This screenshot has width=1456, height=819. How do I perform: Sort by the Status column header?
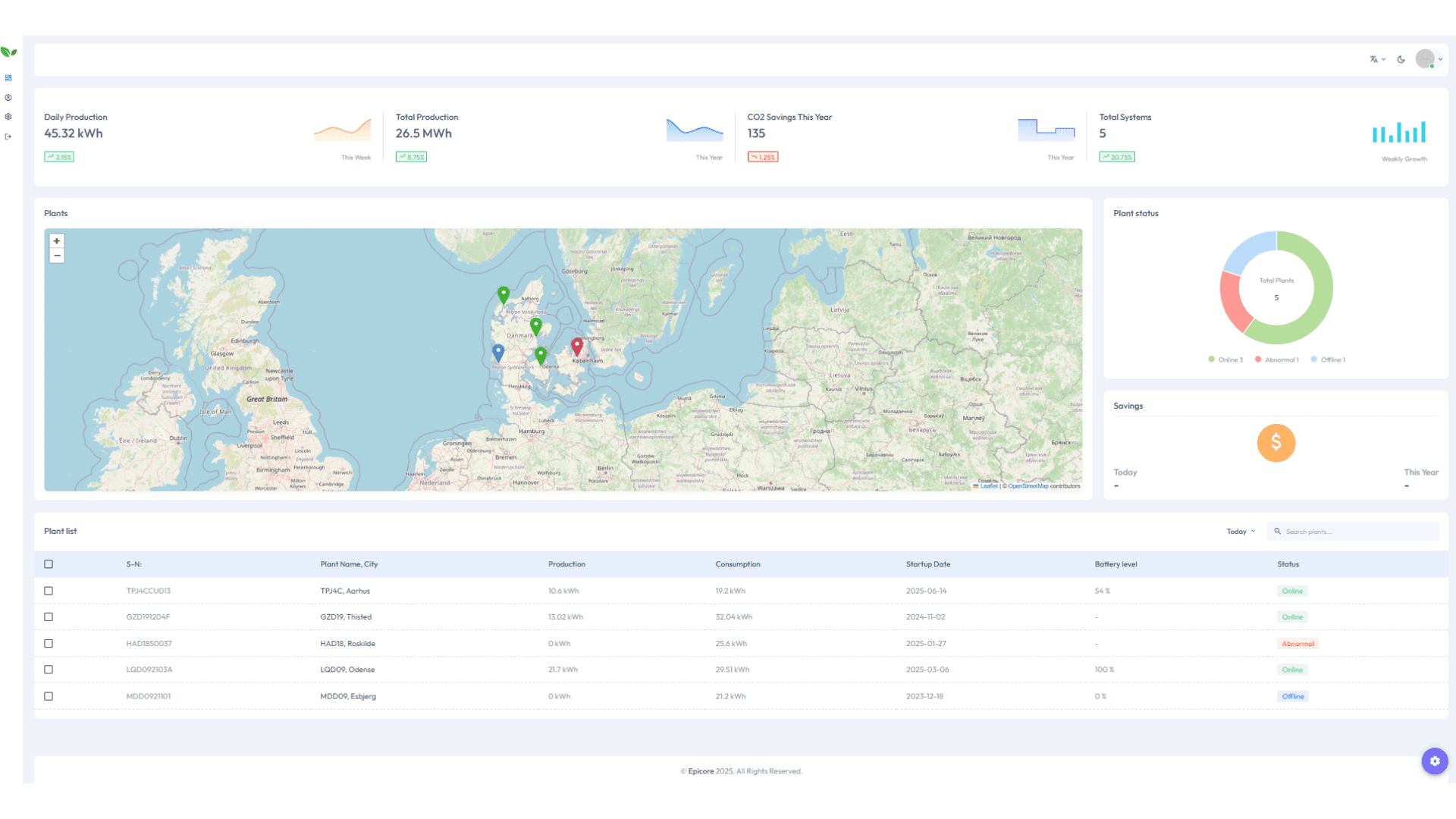(1288, 564)
